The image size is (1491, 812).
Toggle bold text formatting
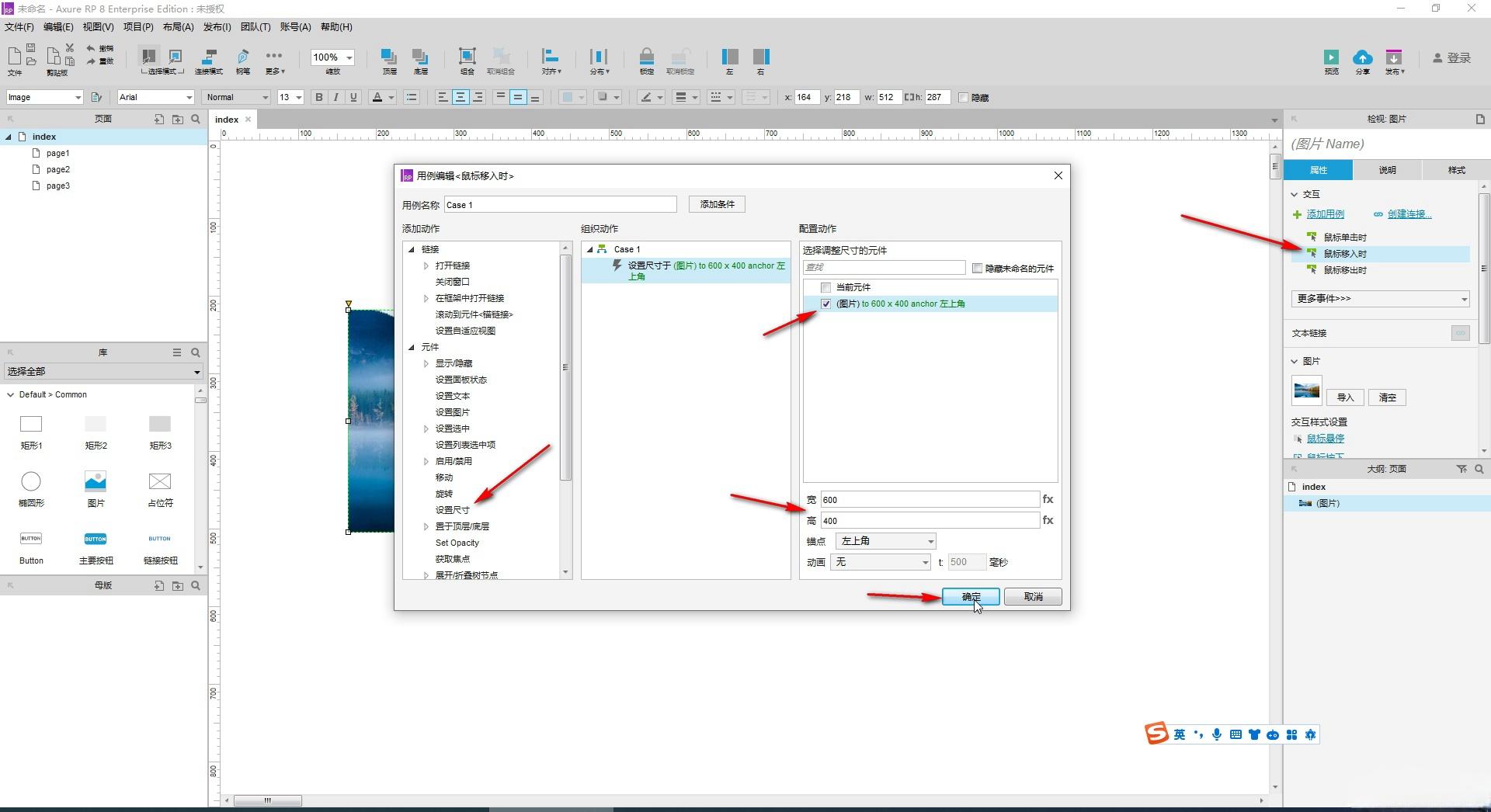pyautogui.click(x=318, y=97)
